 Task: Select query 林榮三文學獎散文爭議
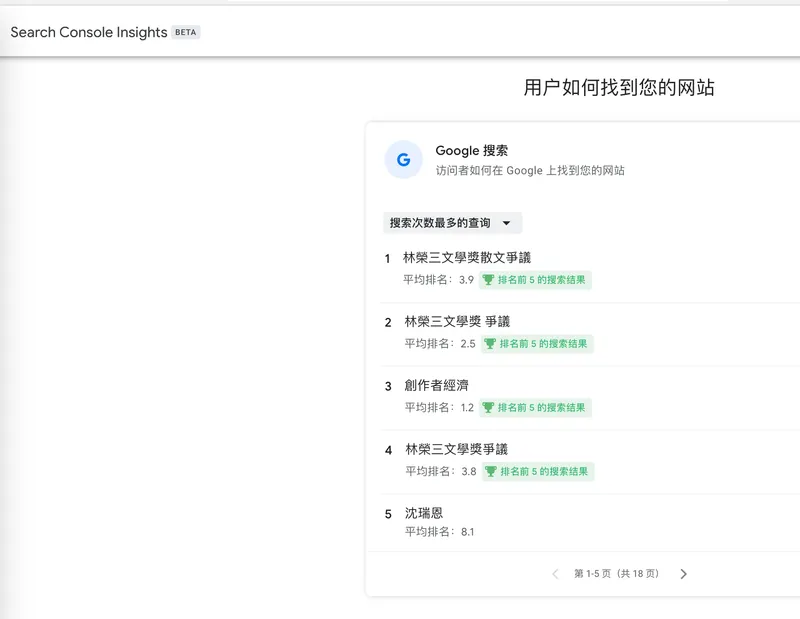(467, 258)
